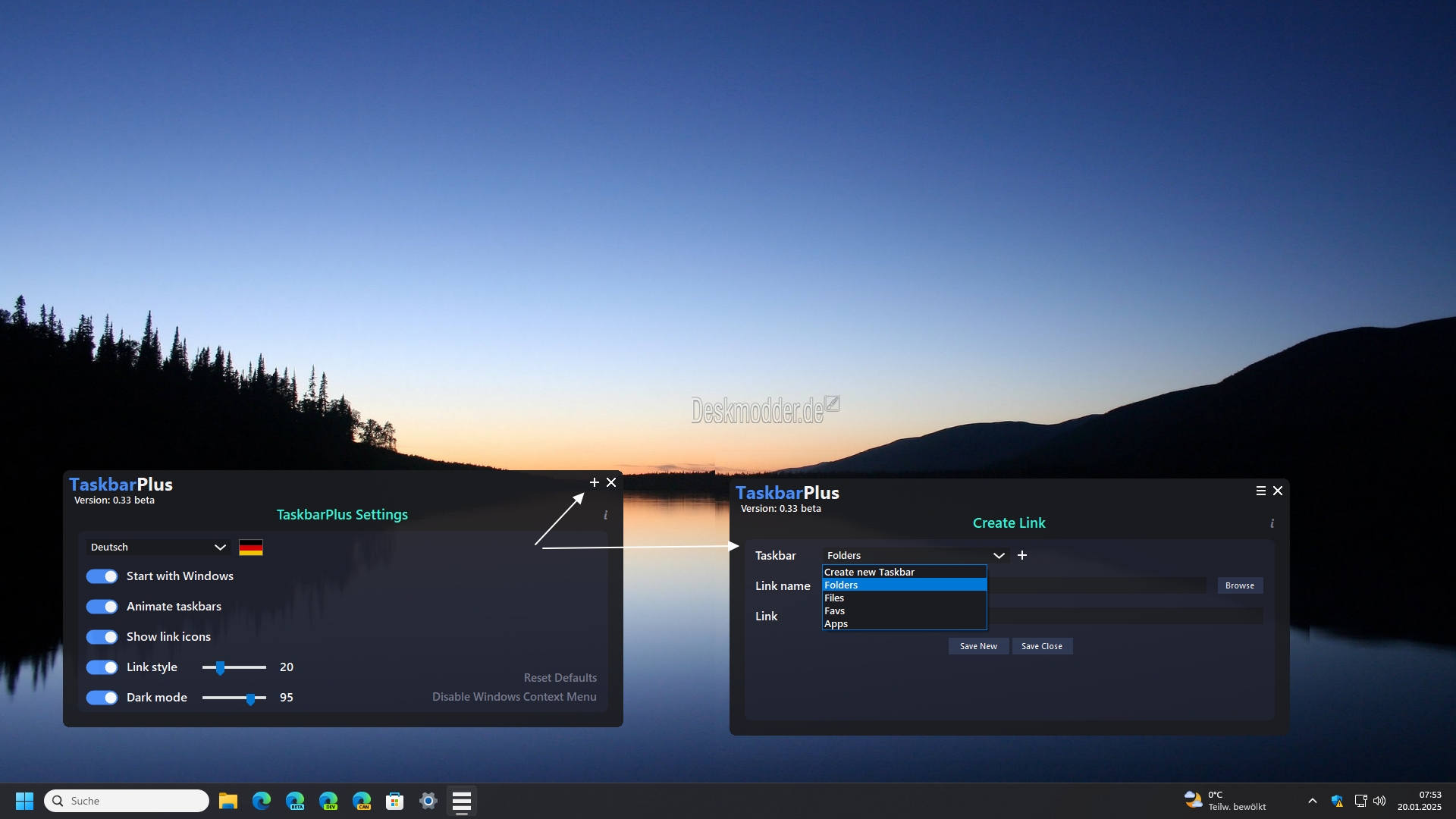
Task: Turn off Dark mode switch
Action: 102,698
